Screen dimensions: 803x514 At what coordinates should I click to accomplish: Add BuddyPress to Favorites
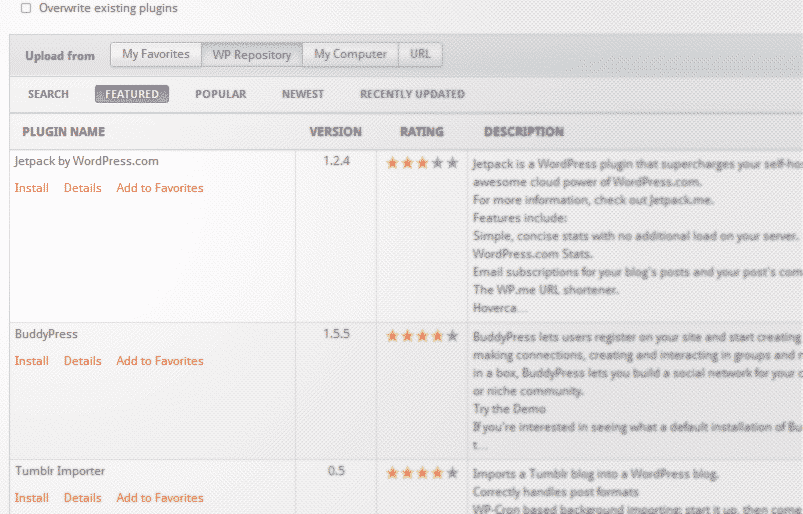160,361
